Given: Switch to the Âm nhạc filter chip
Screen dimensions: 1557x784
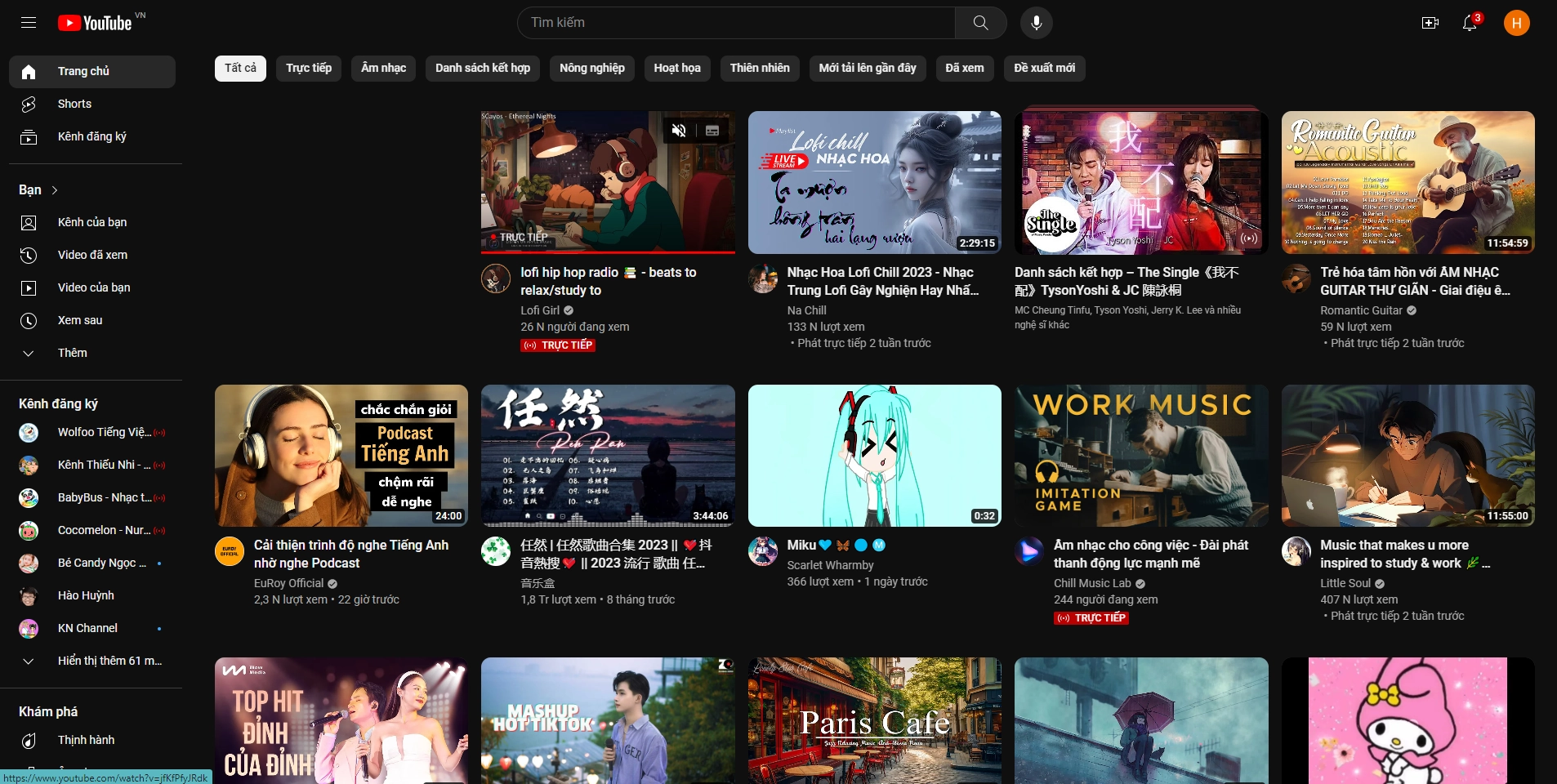Looking at the screenshot, I should coord(382,68).
